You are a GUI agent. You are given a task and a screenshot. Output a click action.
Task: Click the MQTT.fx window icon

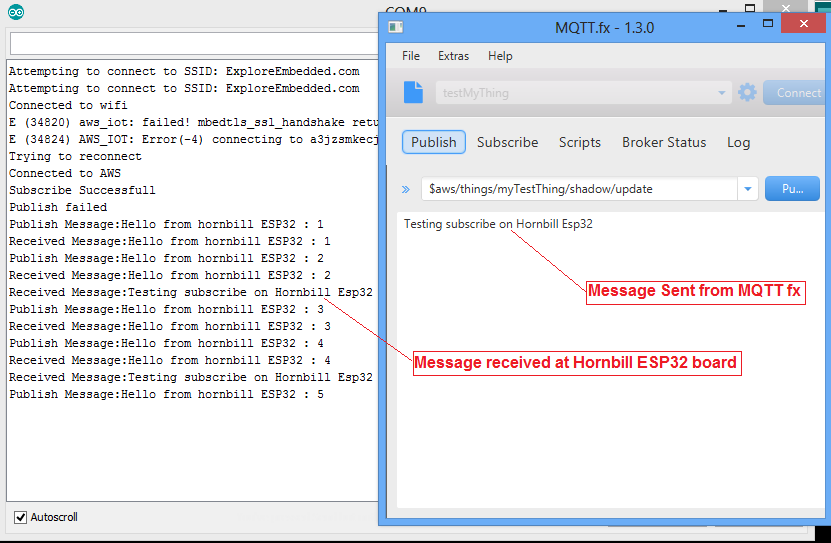pyautogui.click(x=395, y=27)
